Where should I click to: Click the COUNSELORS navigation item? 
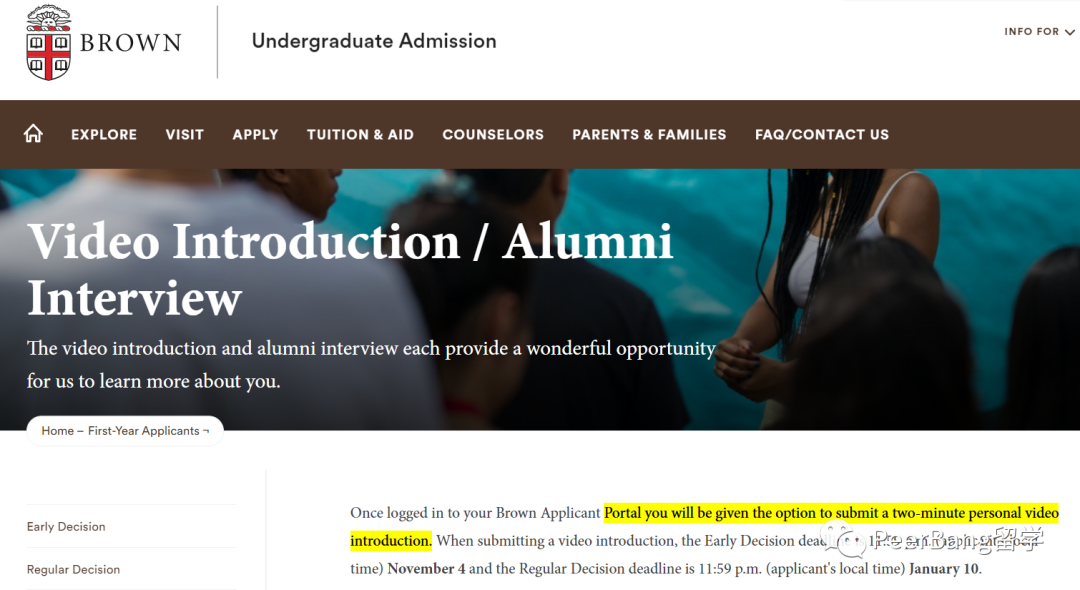tap(493, 134)
